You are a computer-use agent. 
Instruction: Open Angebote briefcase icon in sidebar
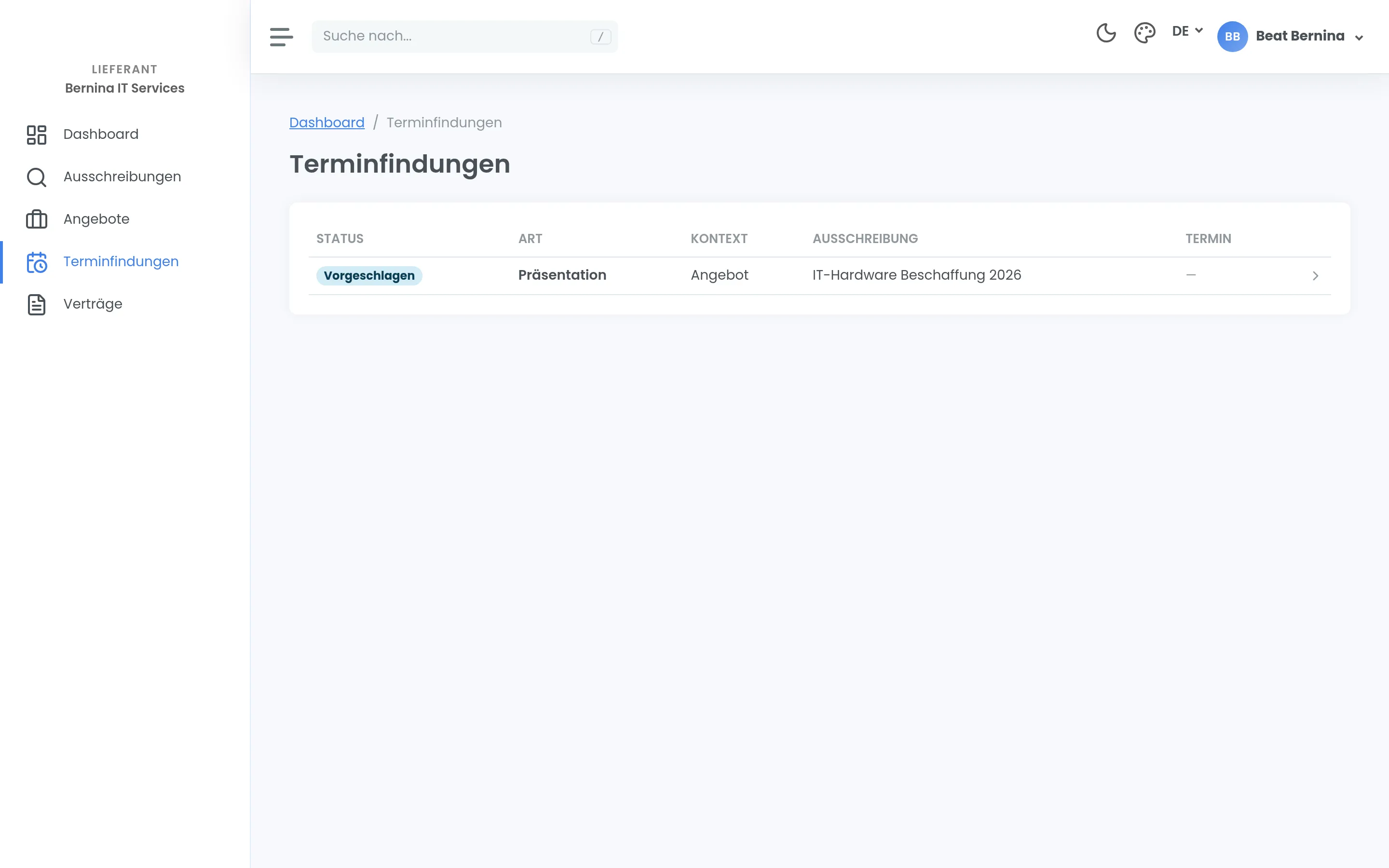pos(37,219)
